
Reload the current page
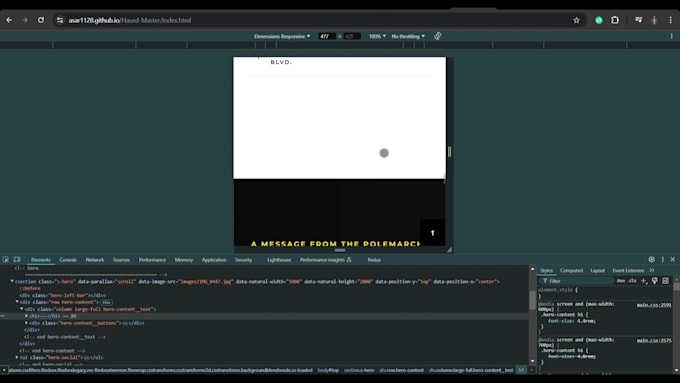point(41,20)
